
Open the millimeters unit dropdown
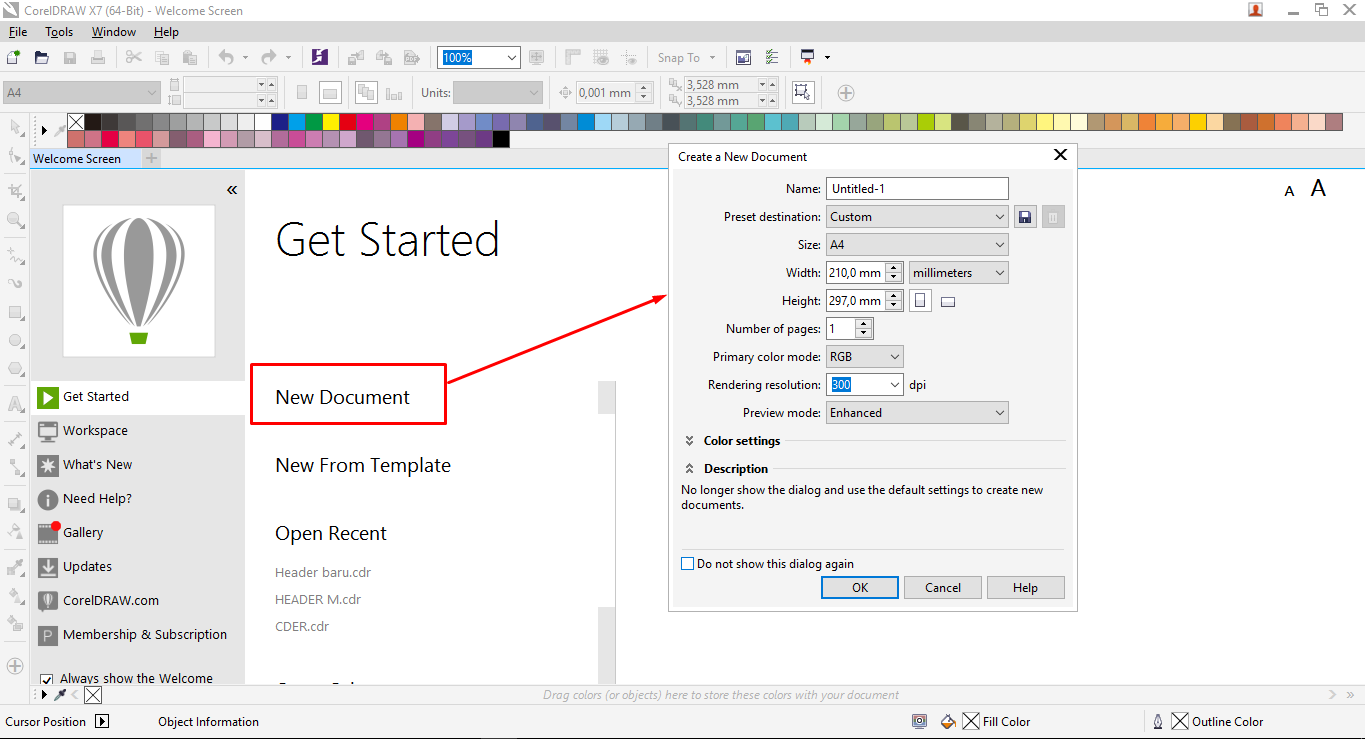958,273
